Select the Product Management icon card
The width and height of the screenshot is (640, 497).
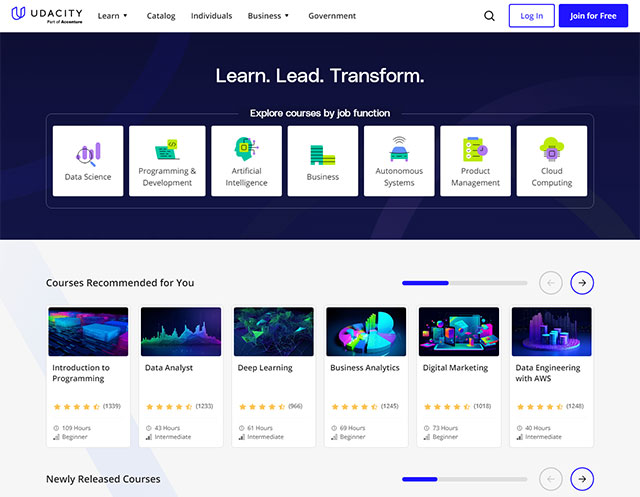475,150
